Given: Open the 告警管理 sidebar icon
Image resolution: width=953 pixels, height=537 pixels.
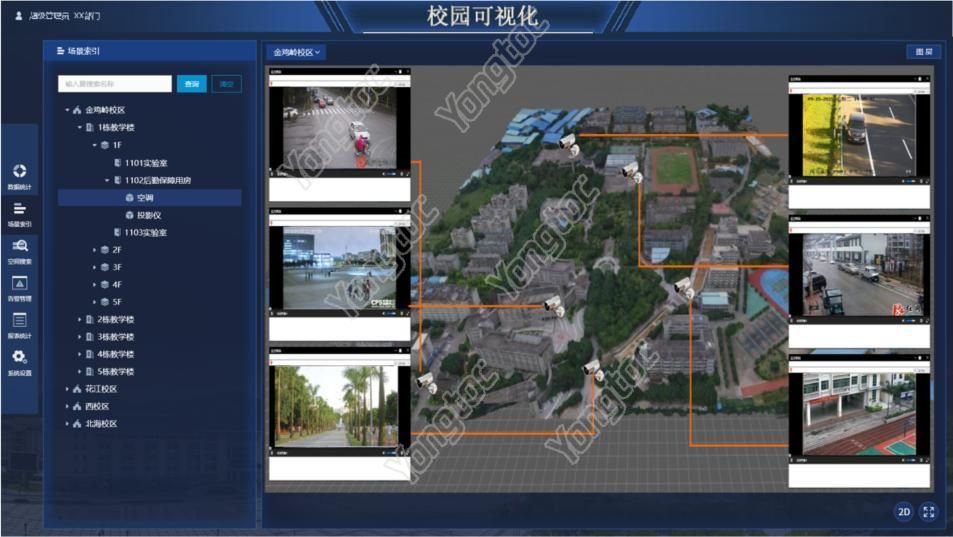Looking at the screenshot, I should coord(19,283).
